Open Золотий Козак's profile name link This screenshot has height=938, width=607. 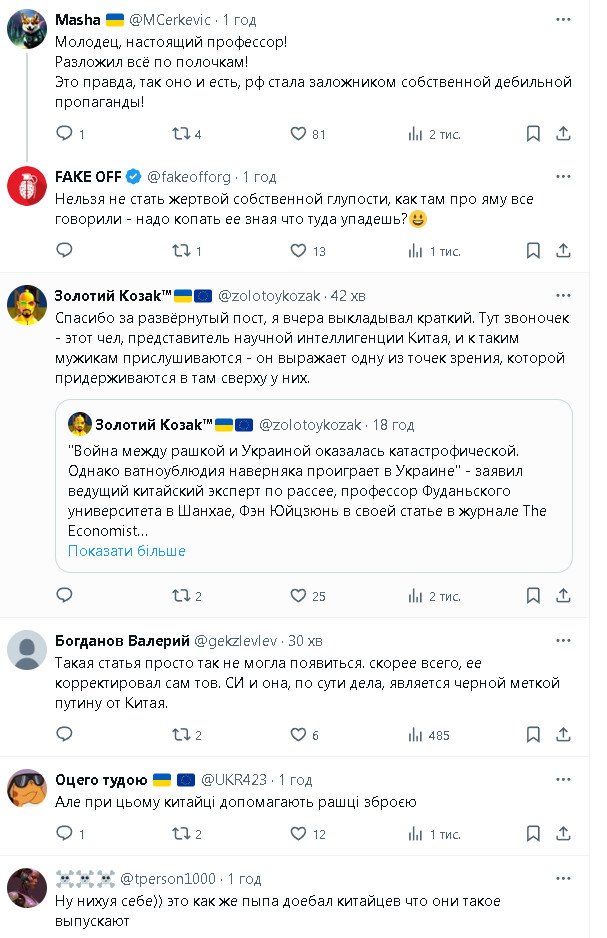[x=111, y=295]
